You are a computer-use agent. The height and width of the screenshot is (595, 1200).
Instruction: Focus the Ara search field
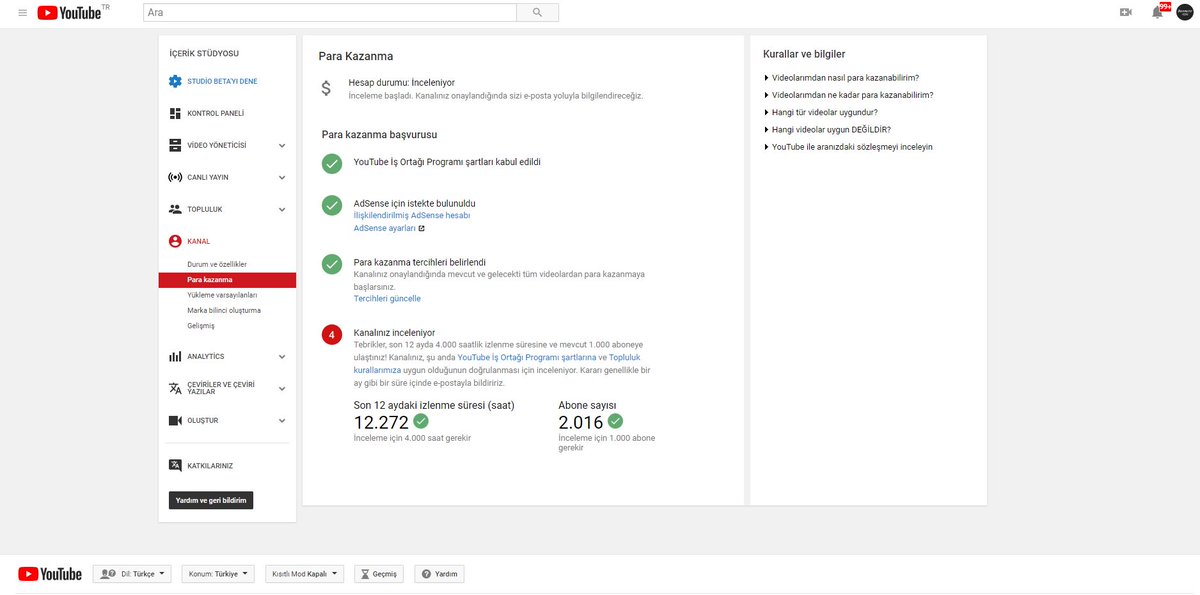(330, 12)
